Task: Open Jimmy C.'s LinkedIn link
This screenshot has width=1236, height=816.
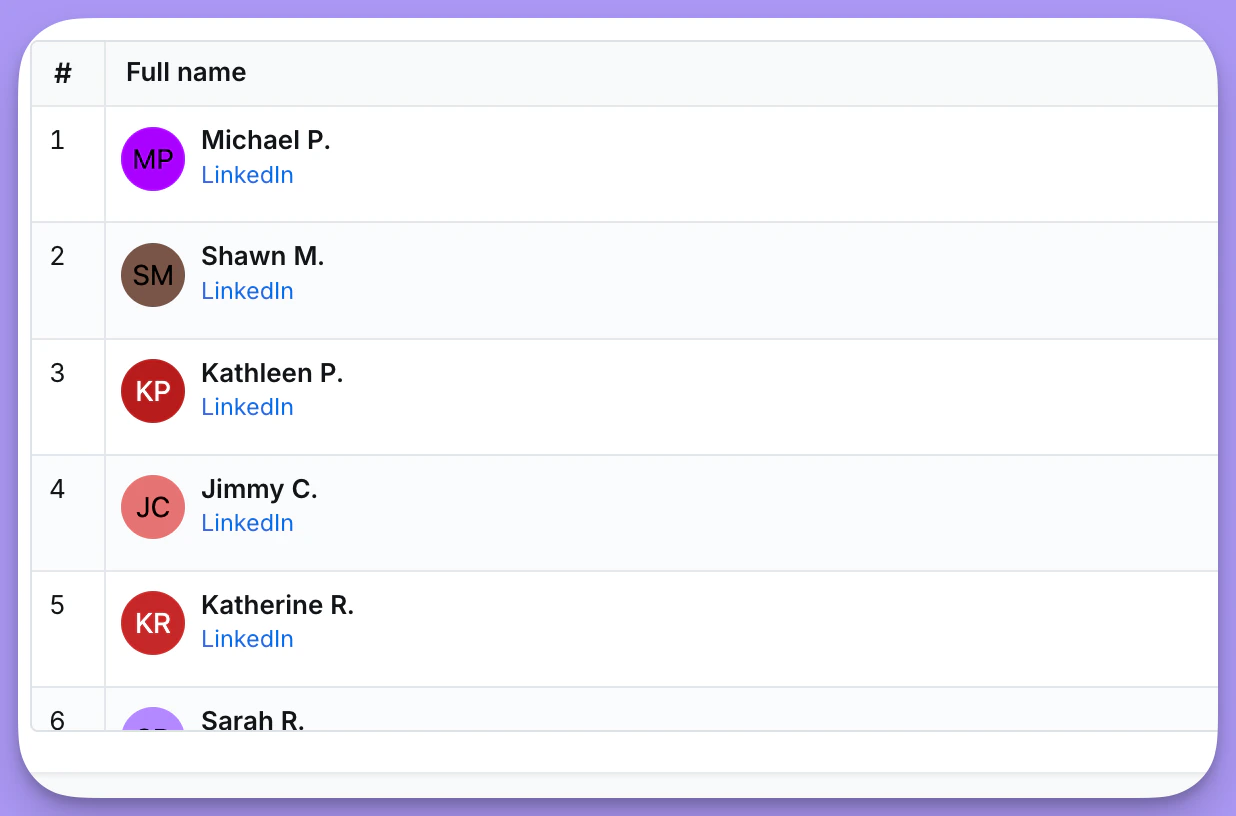Action: [x=247, y=523]
